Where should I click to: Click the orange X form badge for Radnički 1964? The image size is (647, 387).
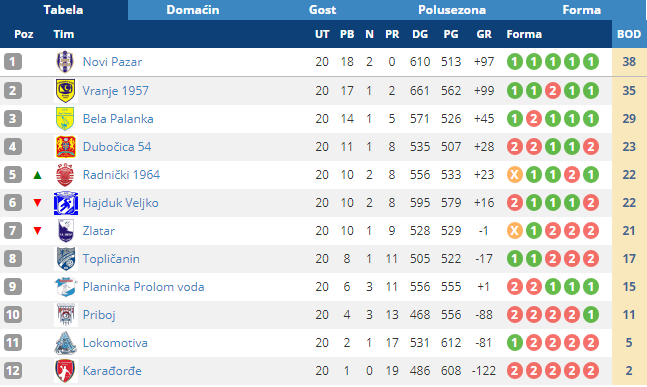click(515, 175)
